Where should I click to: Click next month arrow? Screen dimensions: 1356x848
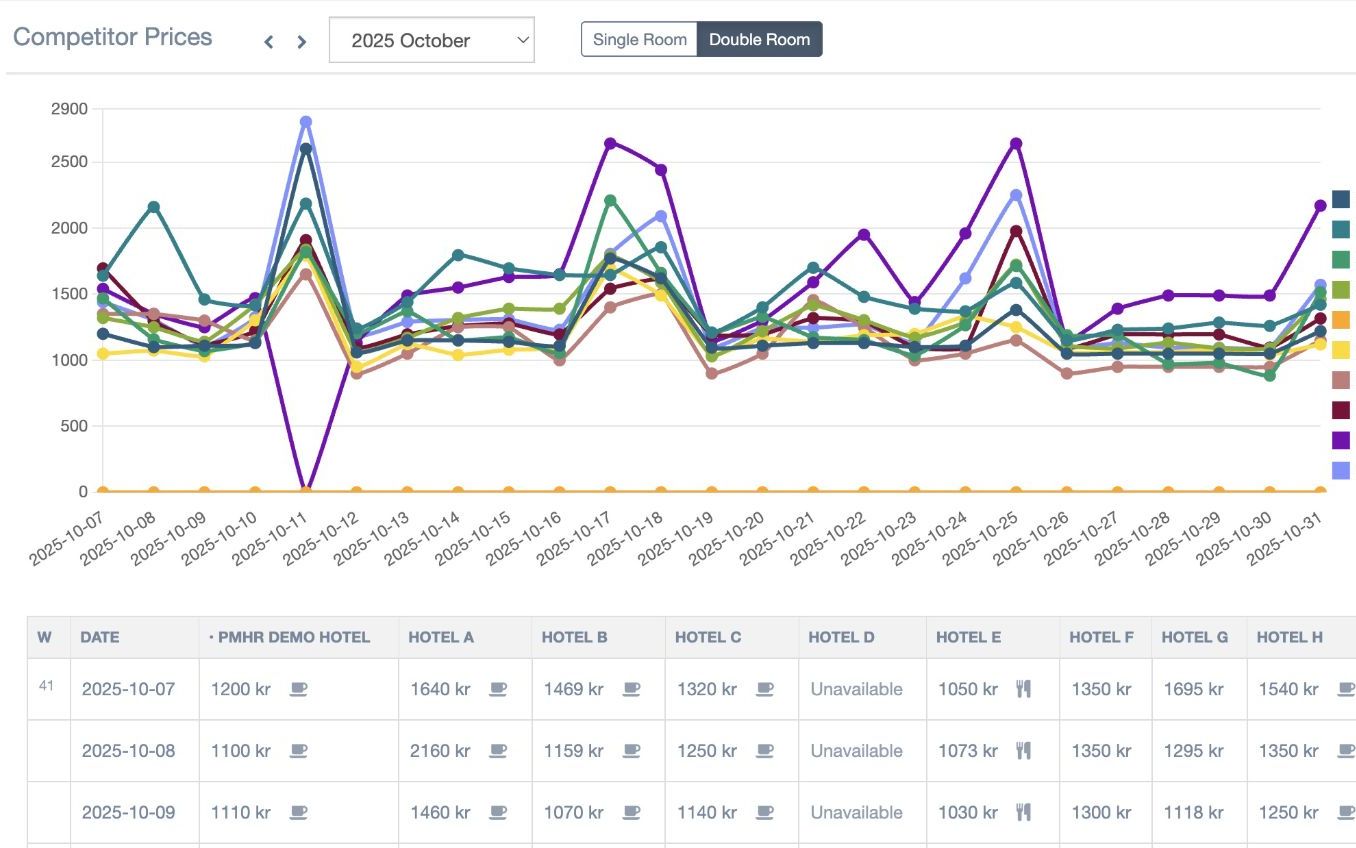[301, 42]
